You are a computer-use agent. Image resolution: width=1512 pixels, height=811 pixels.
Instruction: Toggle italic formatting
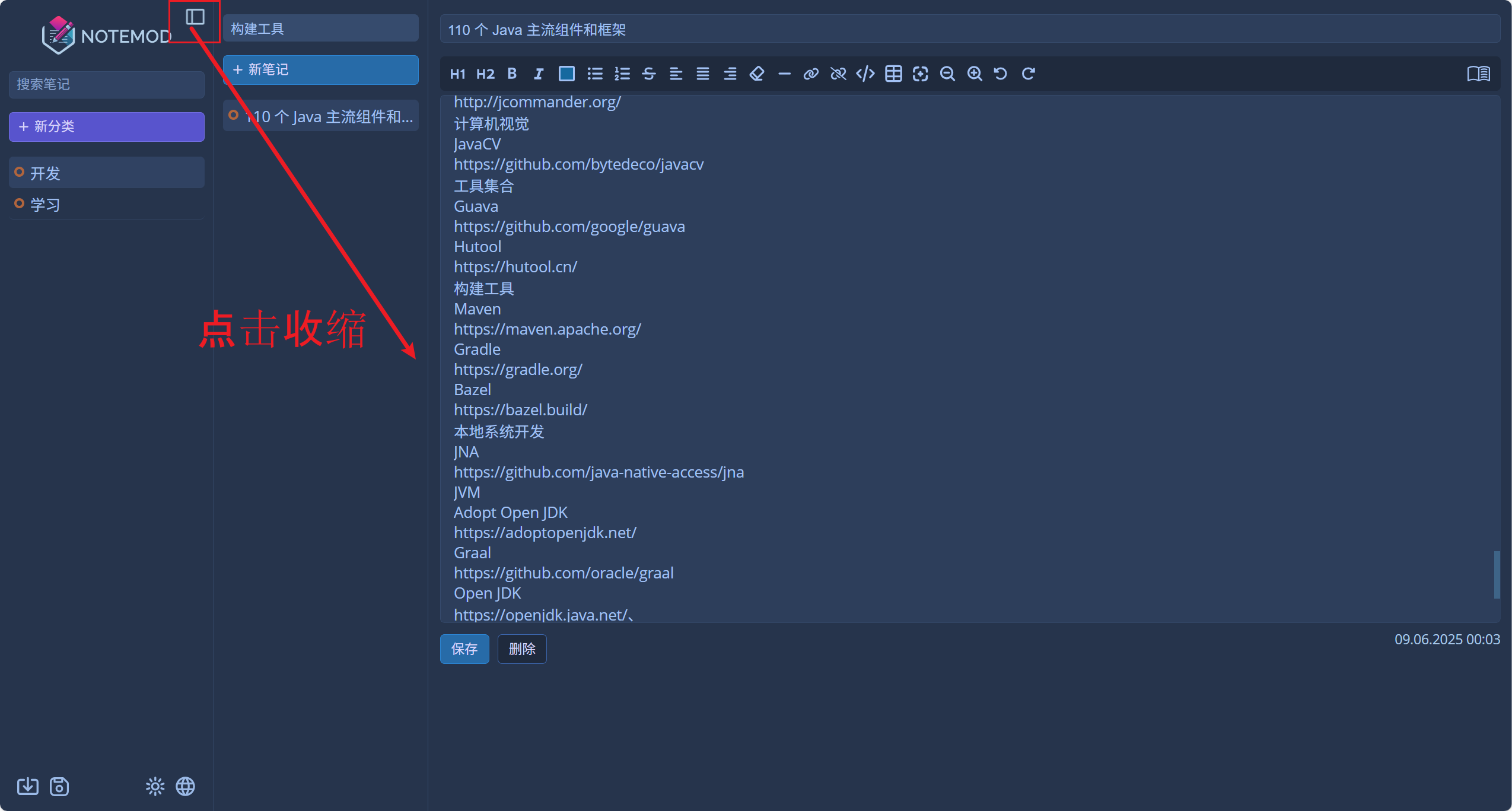click(539, 74)
